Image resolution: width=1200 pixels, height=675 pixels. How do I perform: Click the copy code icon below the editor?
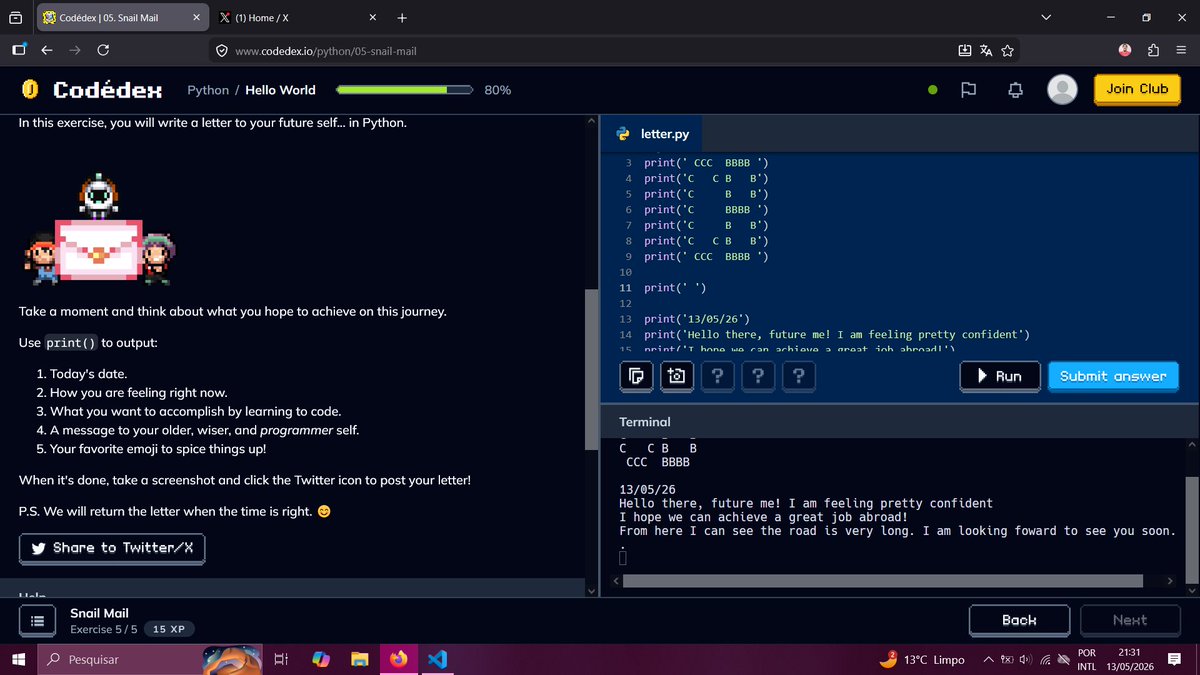pos(636,376)
